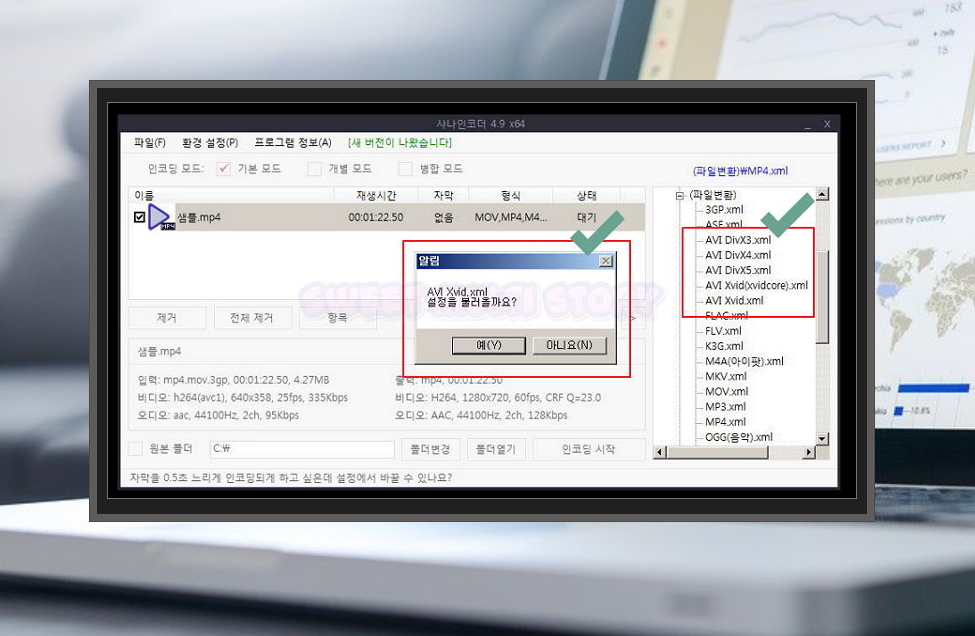
Task: Select OGG(음악).xml preset
Action: (739, 437)
